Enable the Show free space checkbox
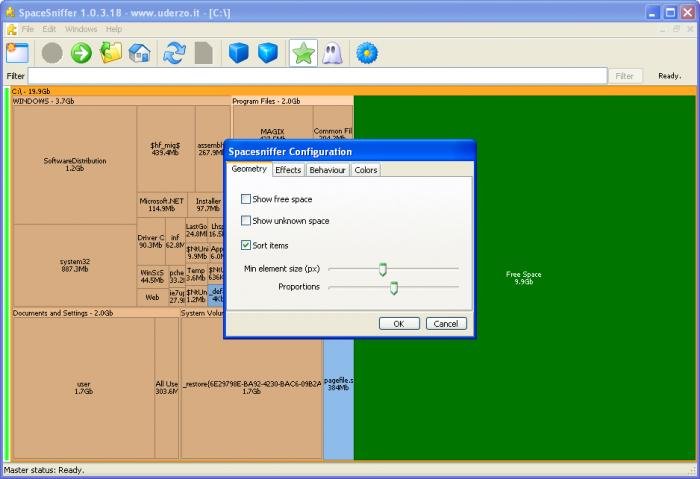 [246, 199]
